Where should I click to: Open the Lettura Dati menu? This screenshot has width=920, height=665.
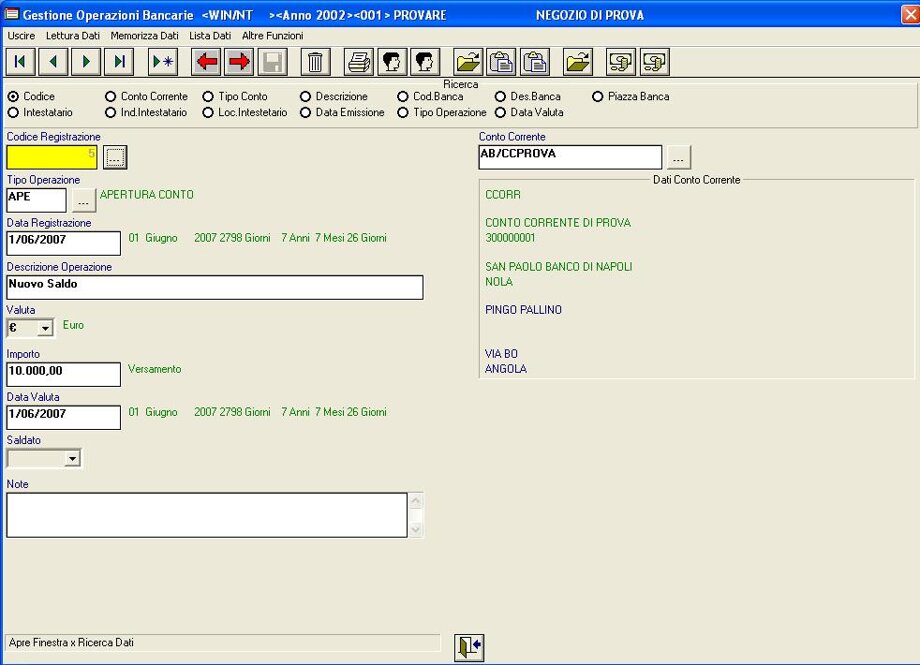coord(72,35)
